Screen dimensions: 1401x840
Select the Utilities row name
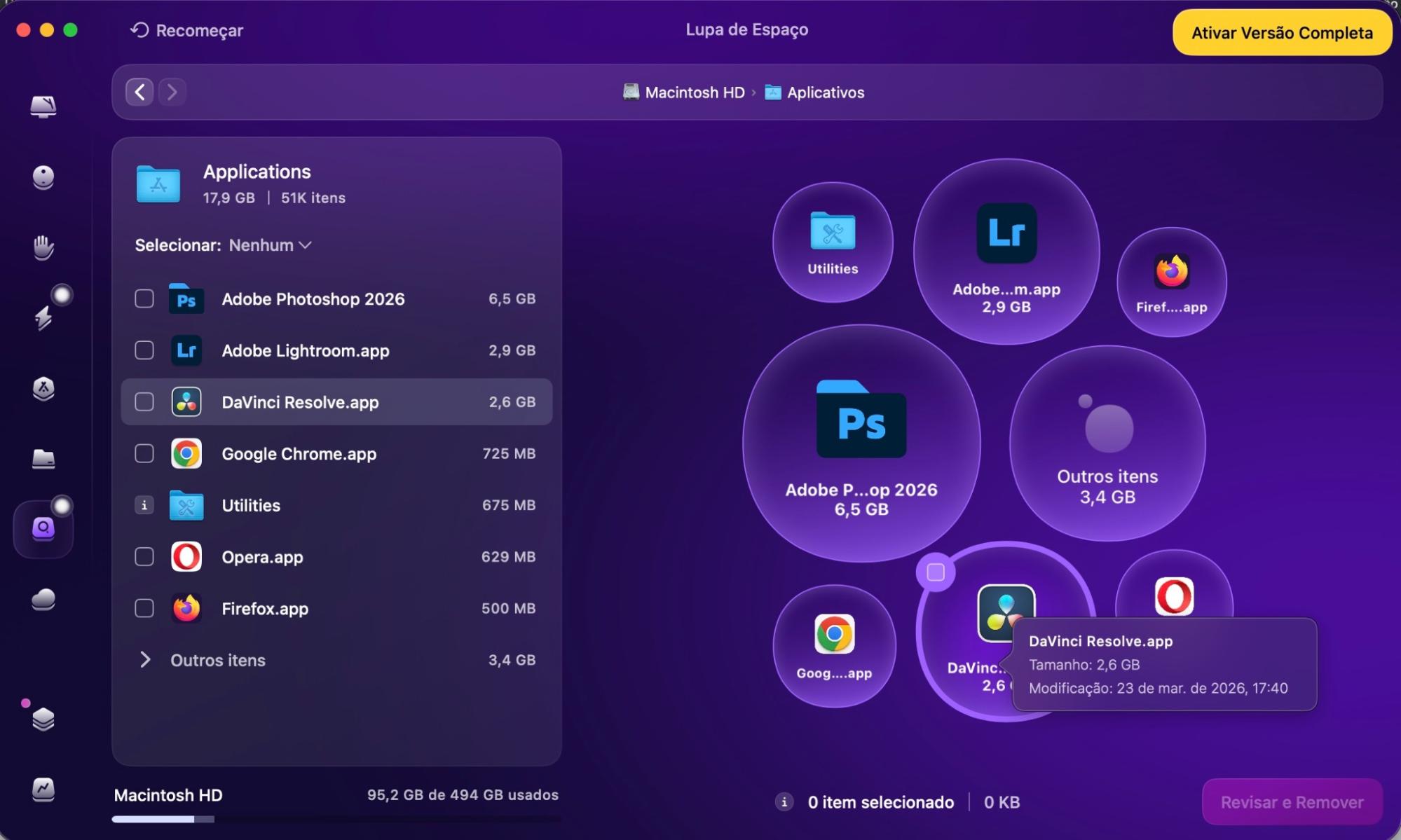[251, 505]
